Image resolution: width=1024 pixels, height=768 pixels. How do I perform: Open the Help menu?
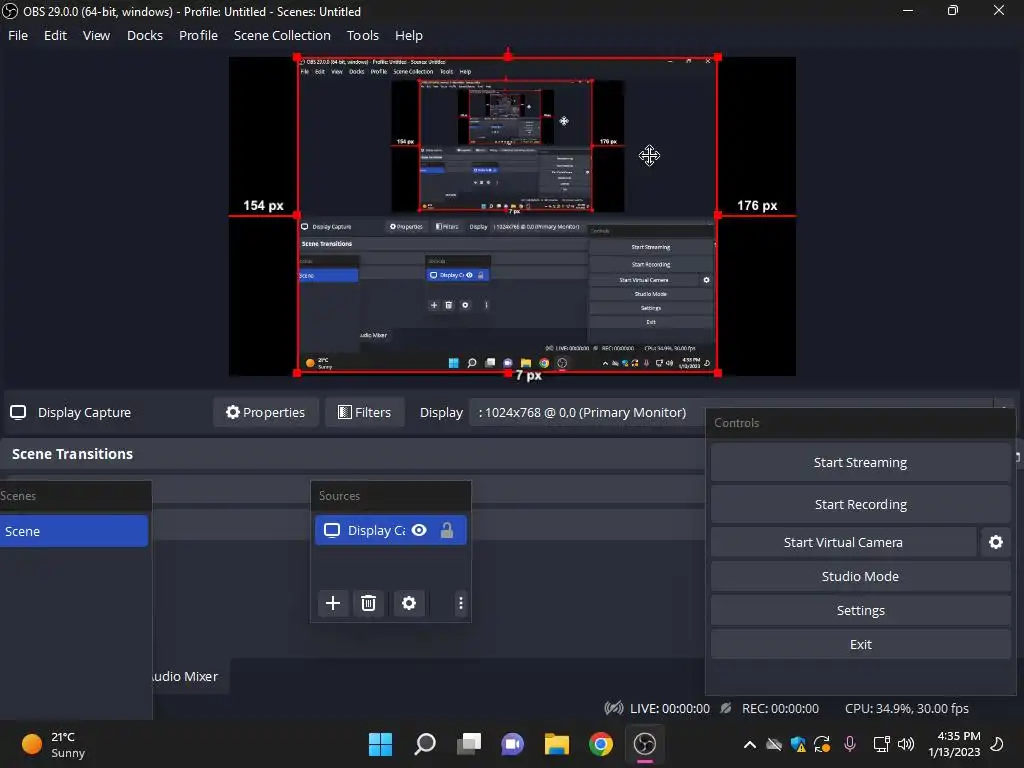(408, 35)
